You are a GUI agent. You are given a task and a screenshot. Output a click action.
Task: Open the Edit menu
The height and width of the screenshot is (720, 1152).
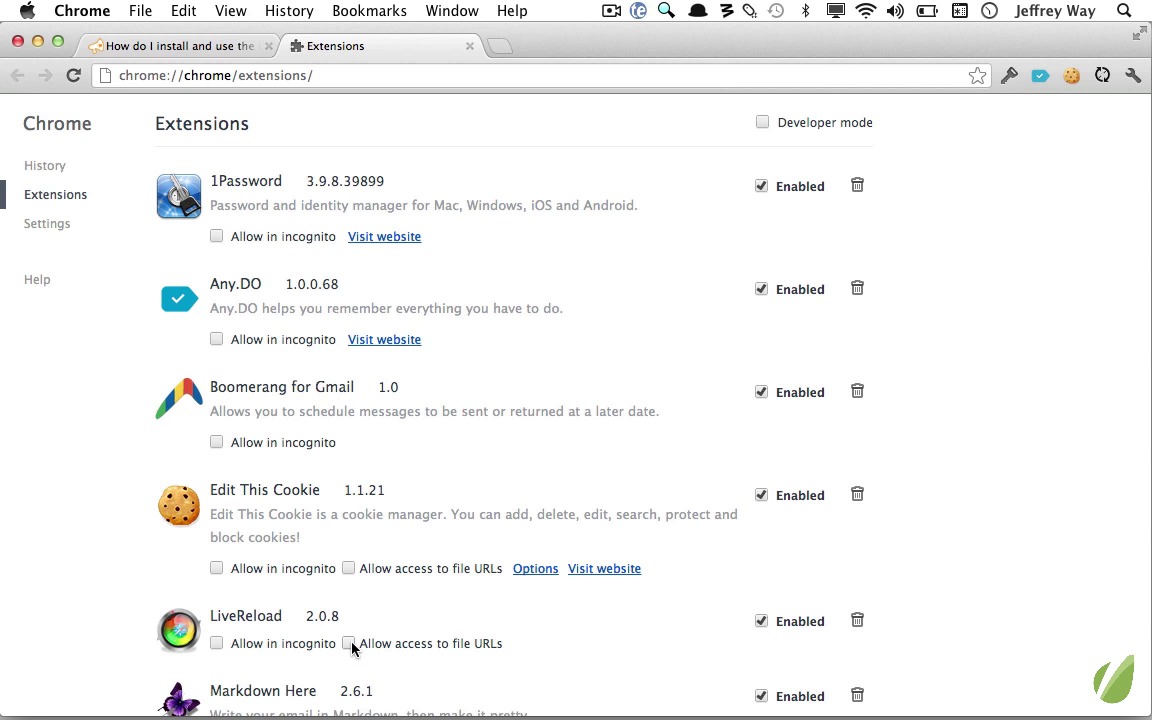coord(183,10)
